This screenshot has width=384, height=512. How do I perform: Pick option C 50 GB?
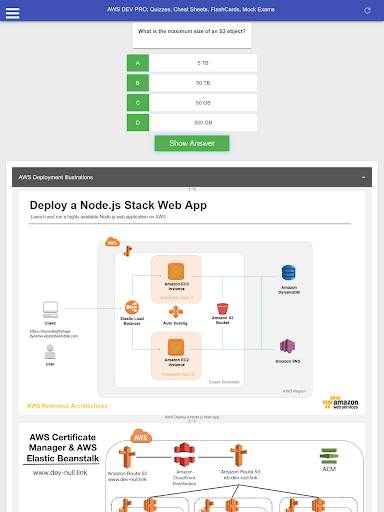(192, 103)
